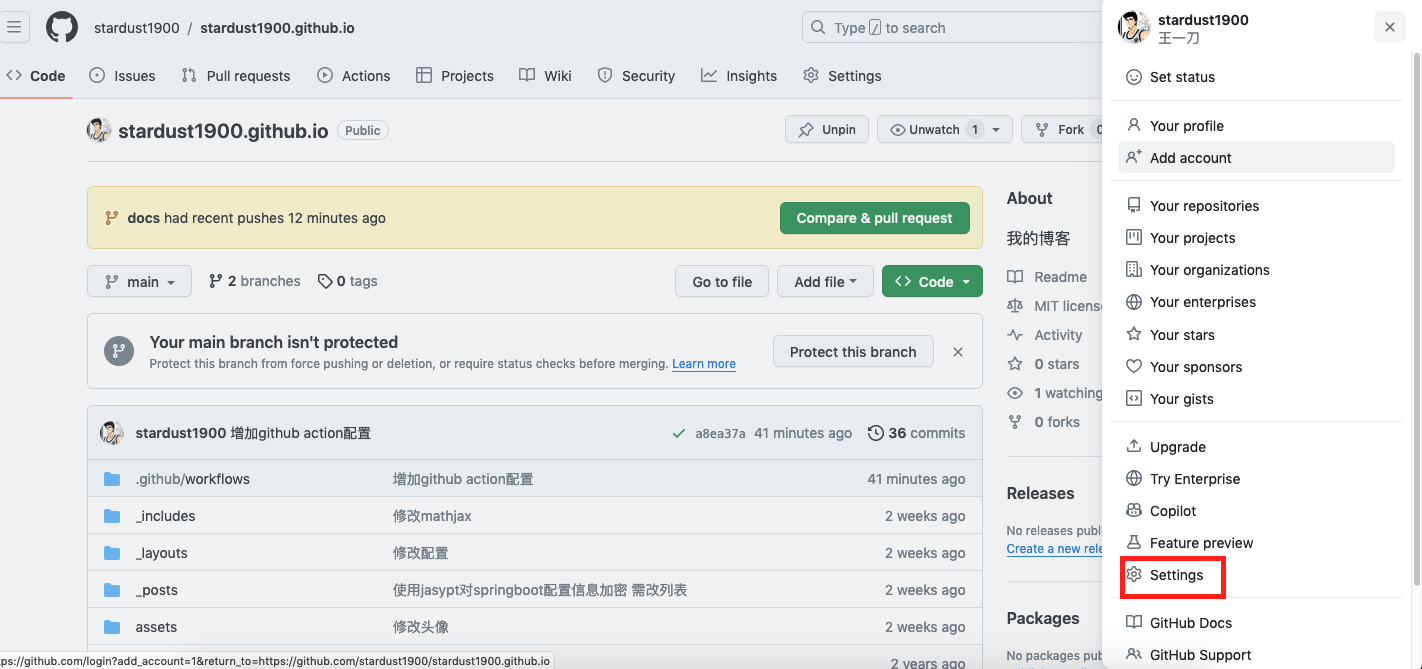Dismiss the branch protection banner
Viewport: 1422px width, 669px height.
pos(958,352)
